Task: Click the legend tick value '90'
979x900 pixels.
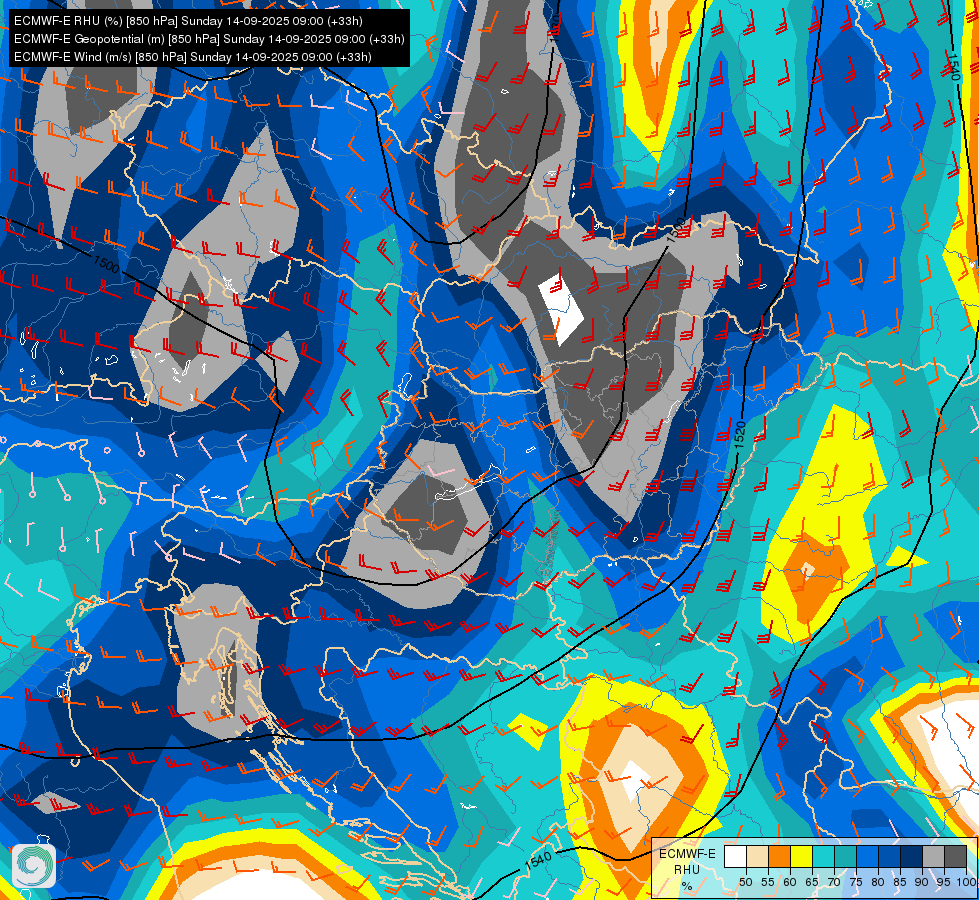Action: (x=922, y=882)
